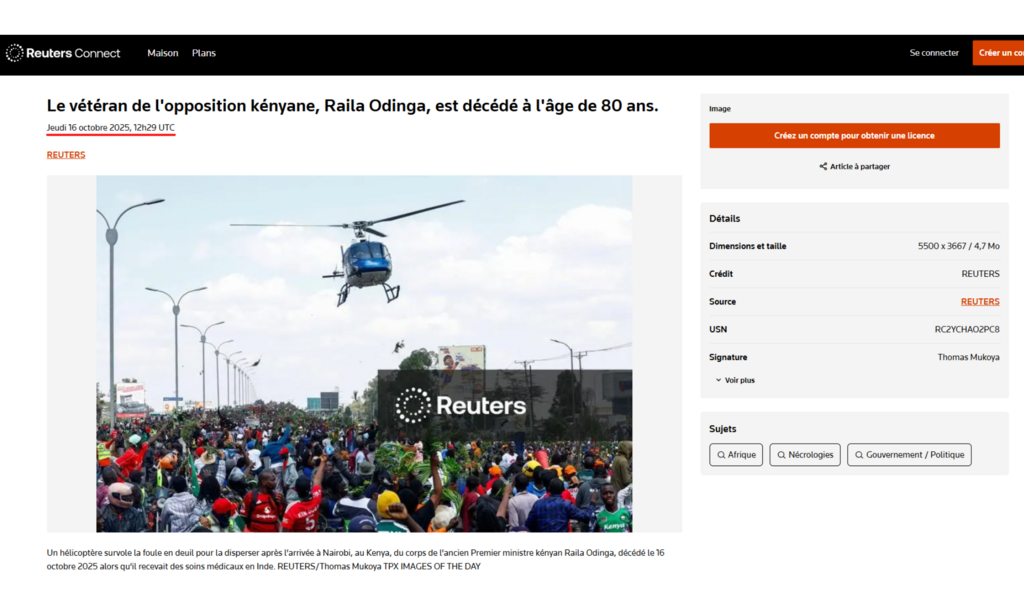
Task: Click 'Créez un compte pour obtenir une licence'
Action: click(x=853, y=134)
